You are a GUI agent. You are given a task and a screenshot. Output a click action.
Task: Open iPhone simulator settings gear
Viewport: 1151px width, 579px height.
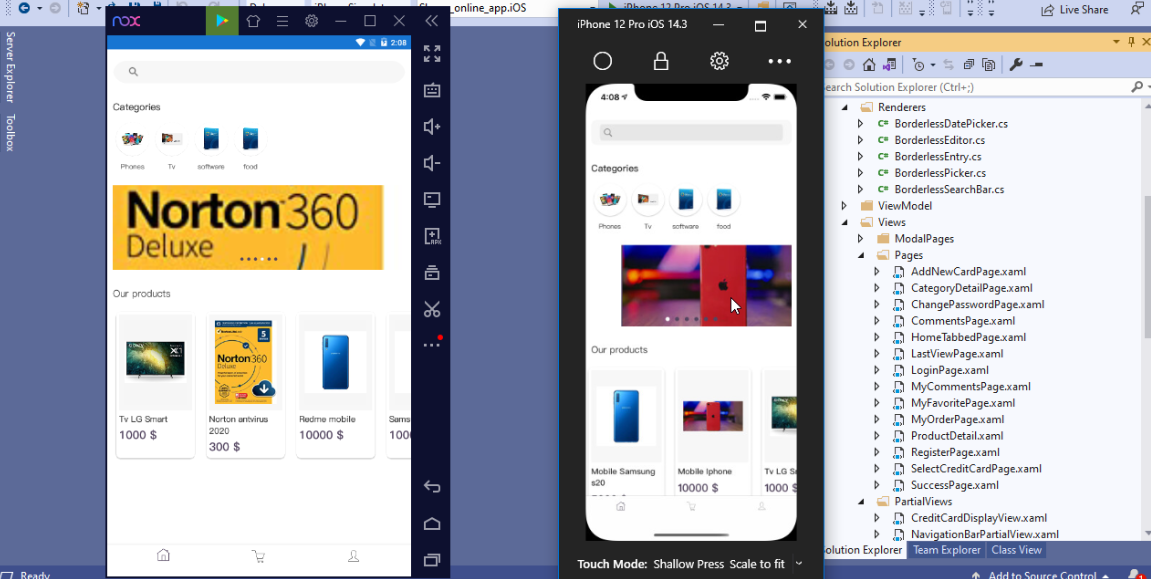(x=719, y=61)
